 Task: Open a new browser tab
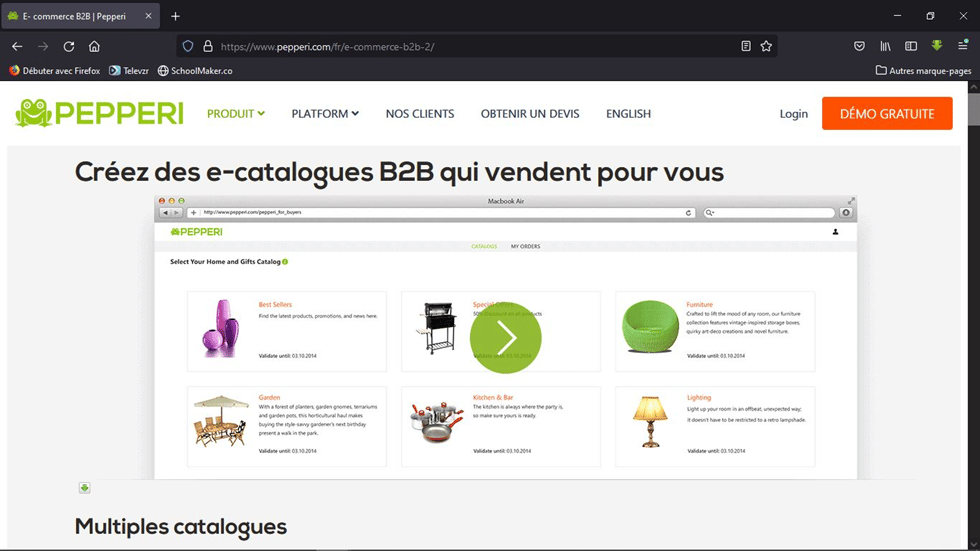[176, 16]
